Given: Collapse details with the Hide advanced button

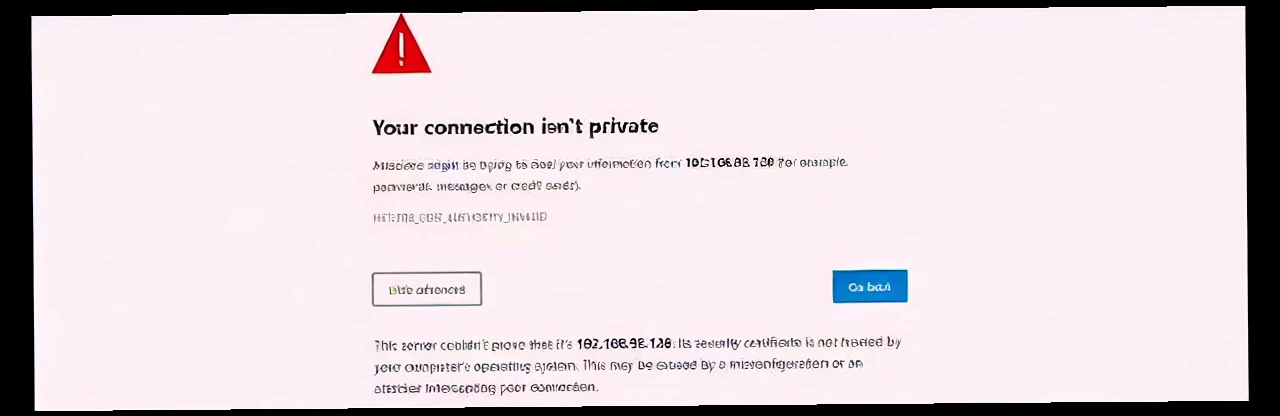Looking at the screenshot, I should point(427,289).
